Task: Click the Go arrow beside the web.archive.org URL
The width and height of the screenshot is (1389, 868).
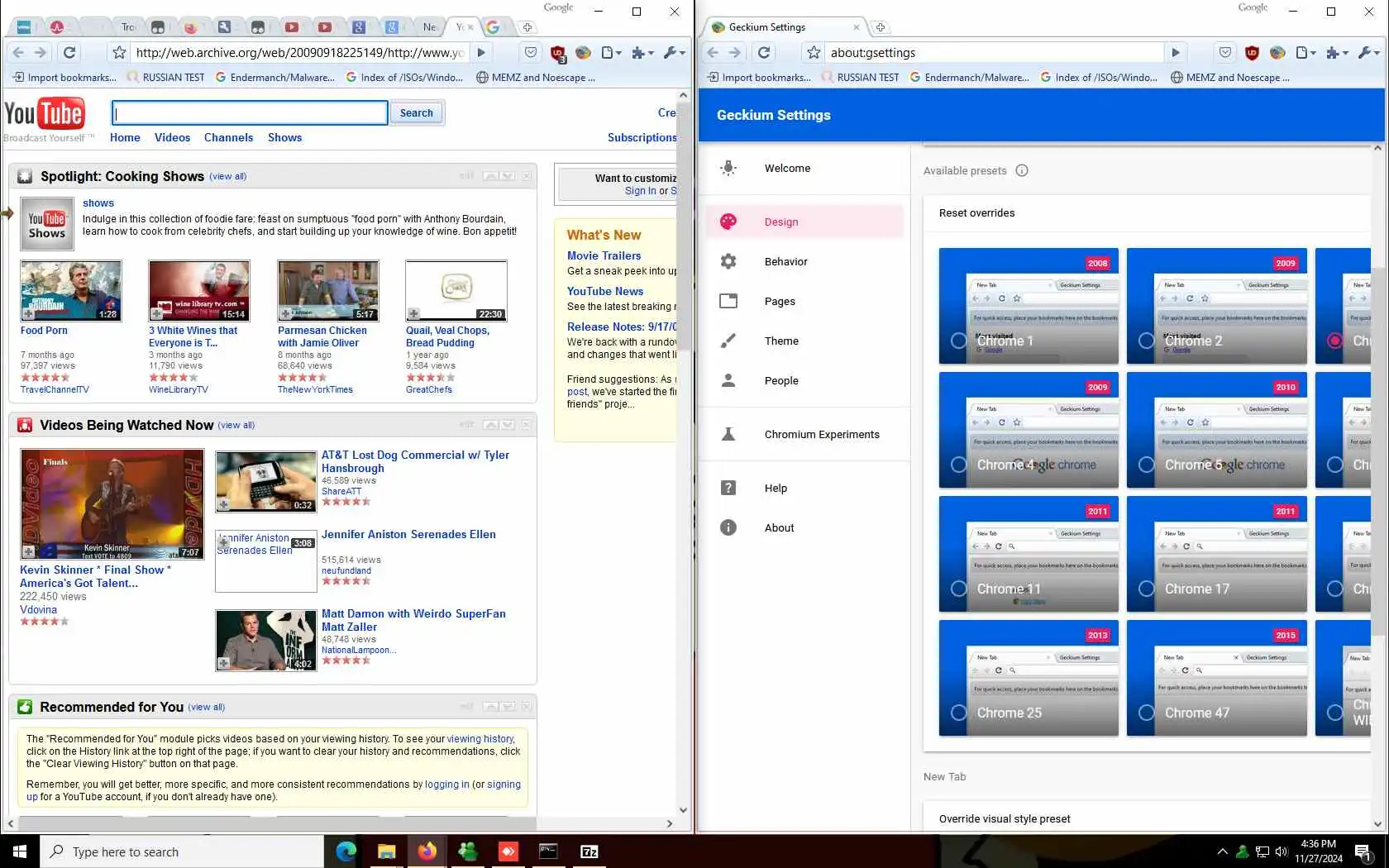Action: click(481, 52)
